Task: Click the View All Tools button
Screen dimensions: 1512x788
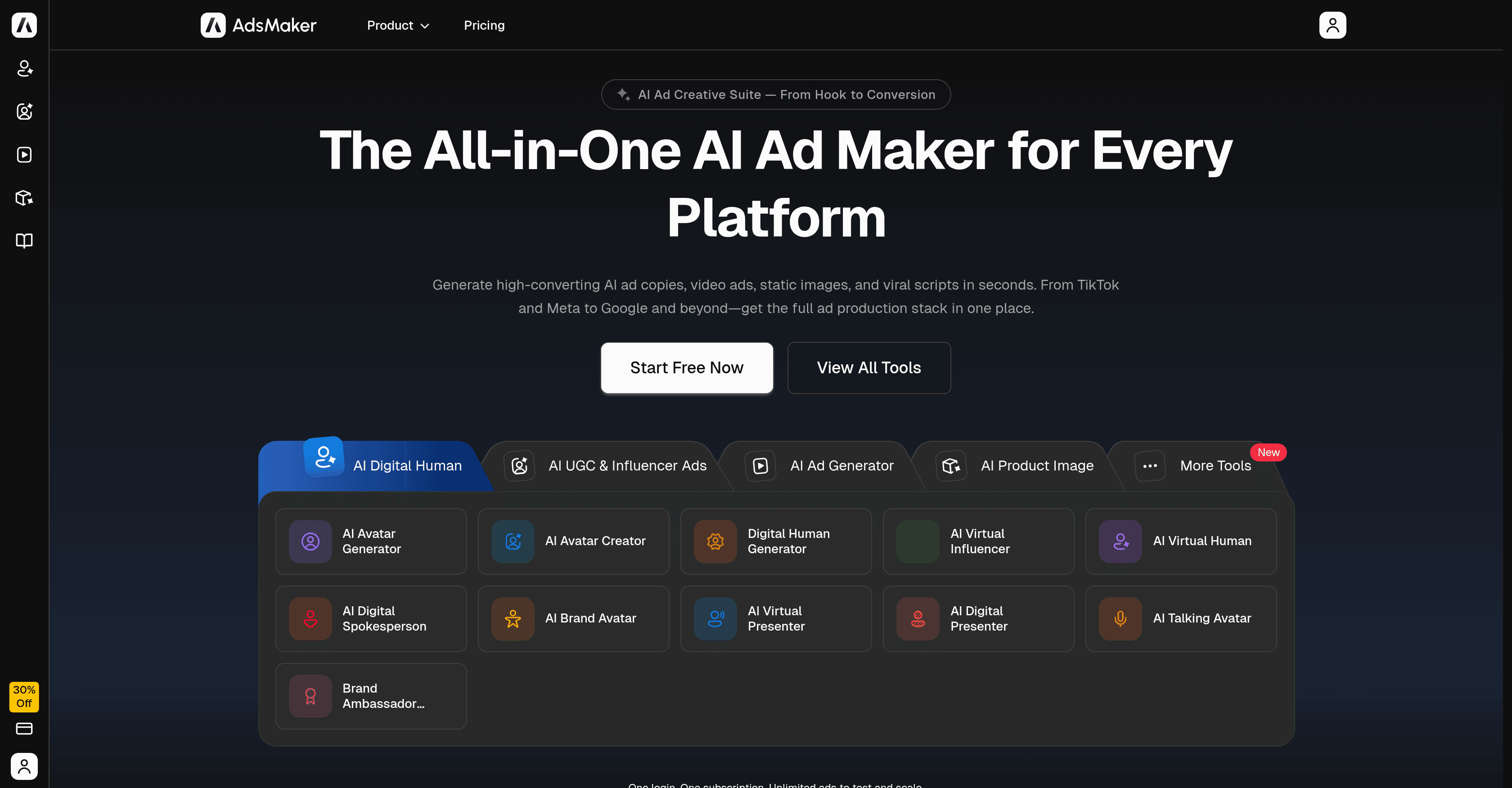Action: pos(868,368)
